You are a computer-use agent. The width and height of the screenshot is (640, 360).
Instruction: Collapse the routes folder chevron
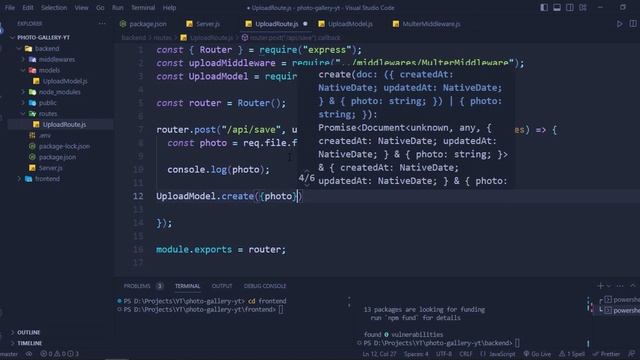[x=23, y=114]
